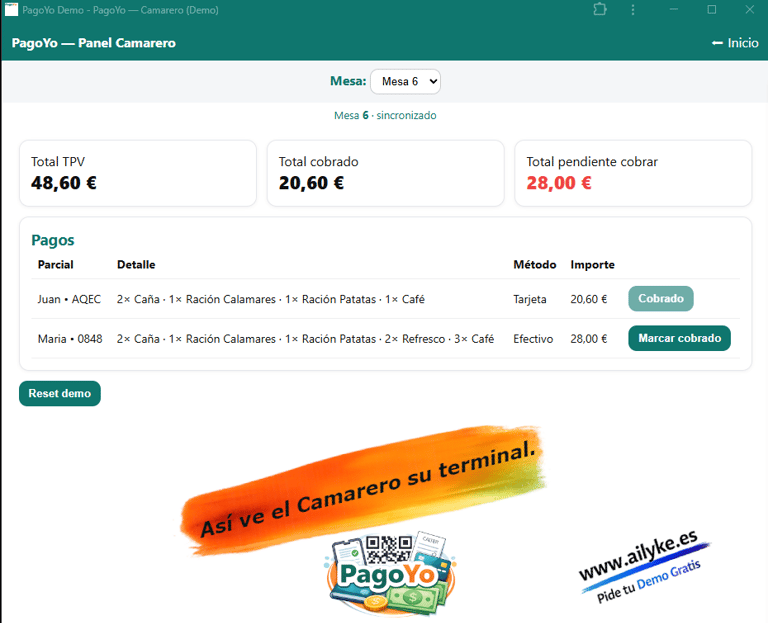Image resolution: width=768 pixels, height=623 pixels.
Task: Click the Detalle column header
Action: (x=136, y=265)
